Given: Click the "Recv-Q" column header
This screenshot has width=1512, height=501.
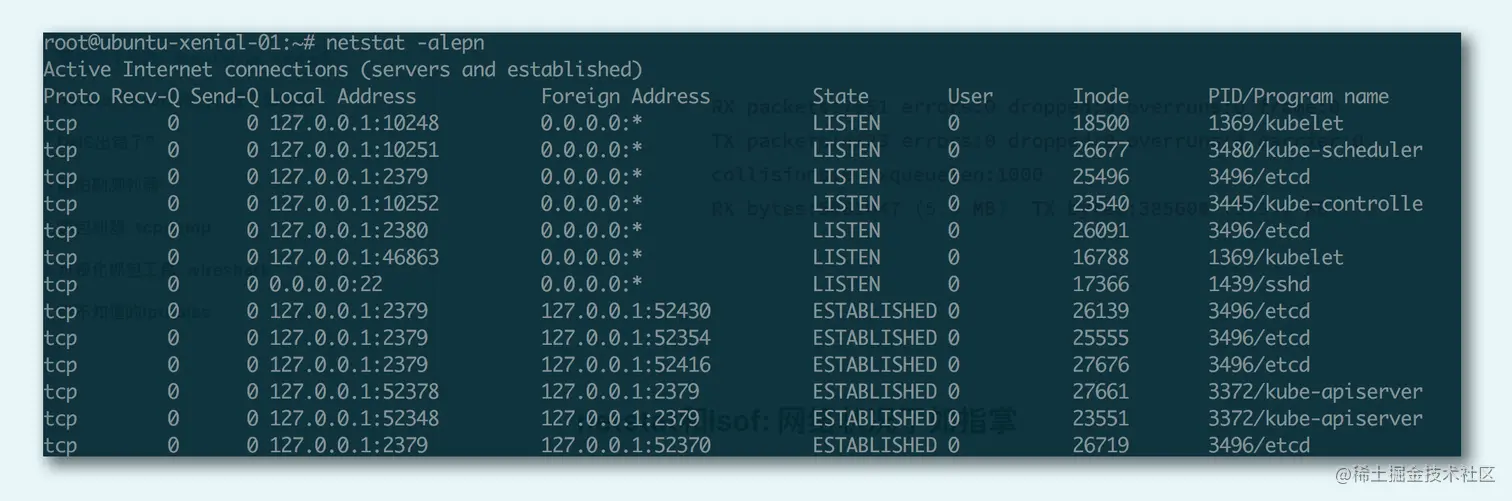Looking at the screenshot, I should [145, 97].
